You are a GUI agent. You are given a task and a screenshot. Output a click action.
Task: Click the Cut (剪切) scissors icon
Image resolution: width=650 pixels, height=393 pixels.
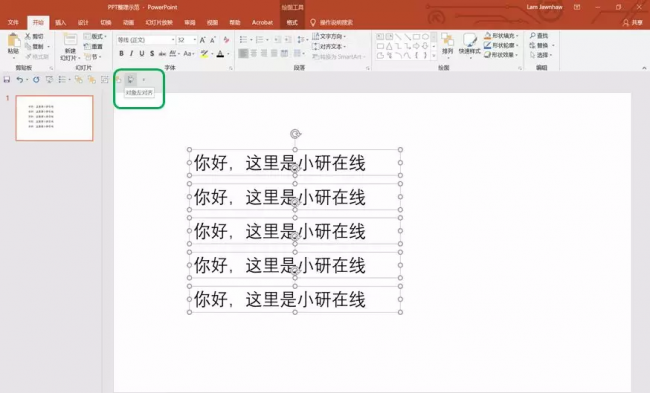coord(28,36)
